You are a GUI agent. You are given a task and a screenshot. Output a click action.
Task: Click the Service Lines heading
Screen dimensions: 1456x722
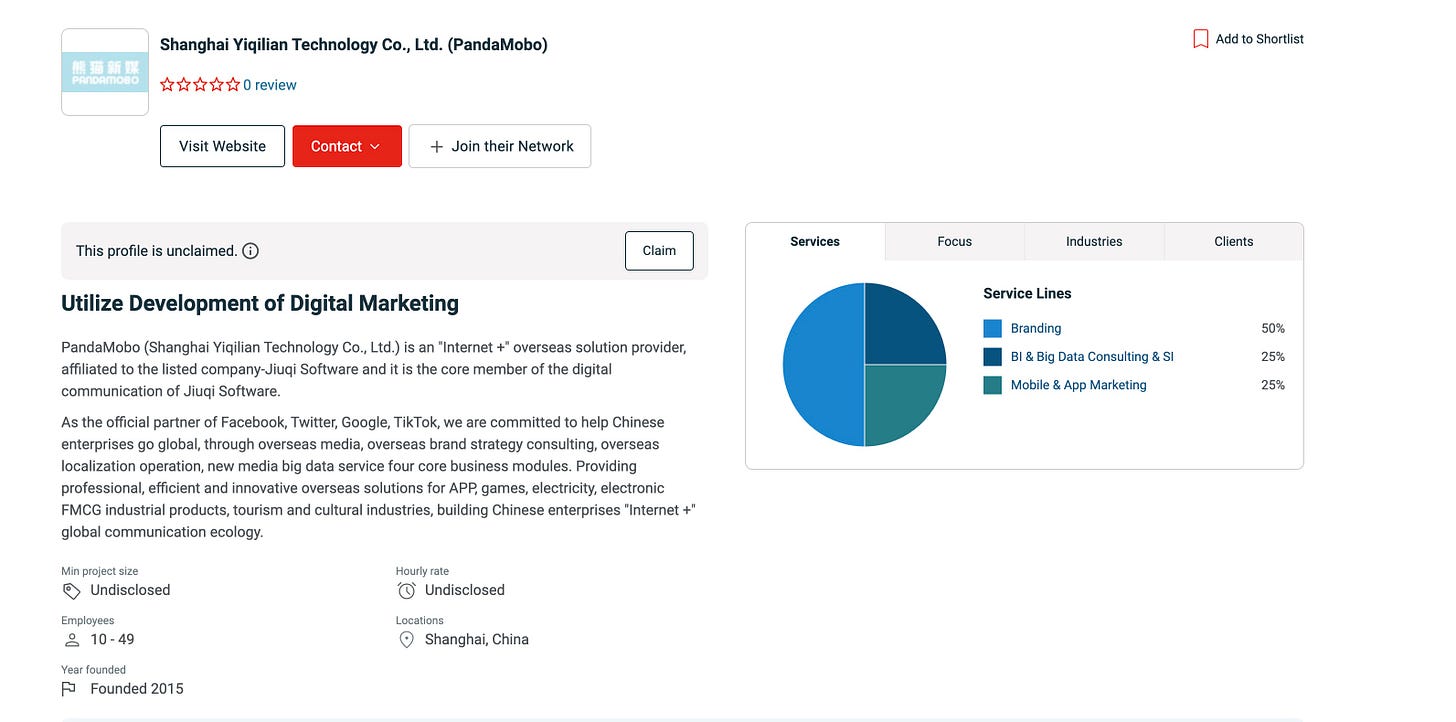tap(1027, 294)
